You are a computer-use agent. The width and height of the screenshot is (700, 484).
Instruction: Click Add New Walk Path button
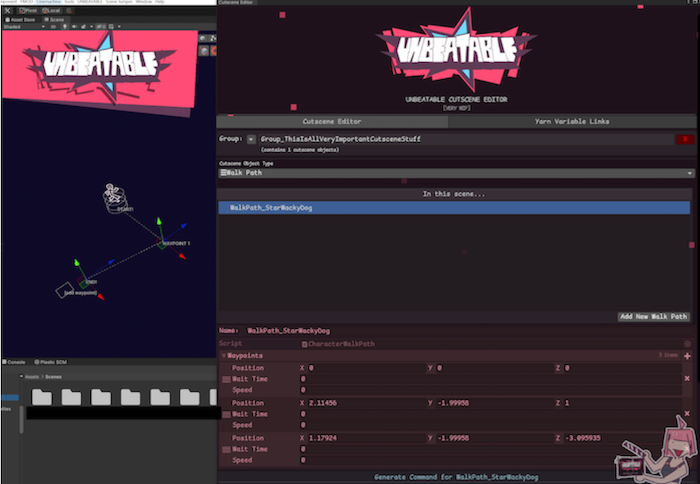tap(654, 317)
